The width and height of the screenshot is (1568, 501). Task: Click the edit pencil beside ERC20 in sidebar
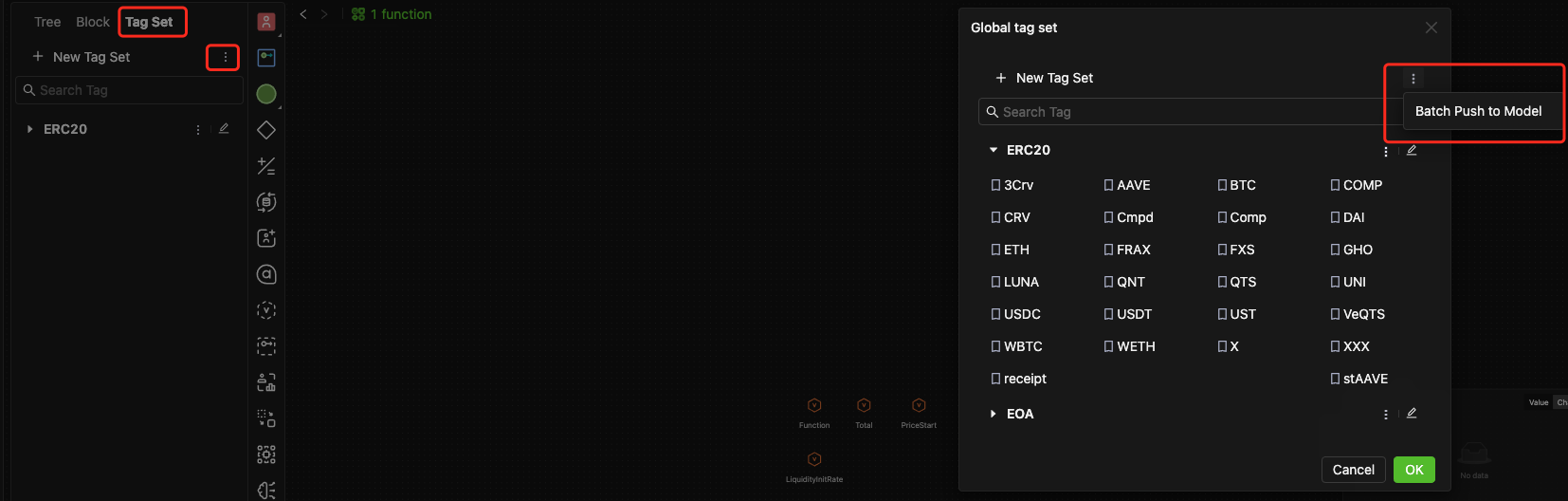(x=224, y=129)
